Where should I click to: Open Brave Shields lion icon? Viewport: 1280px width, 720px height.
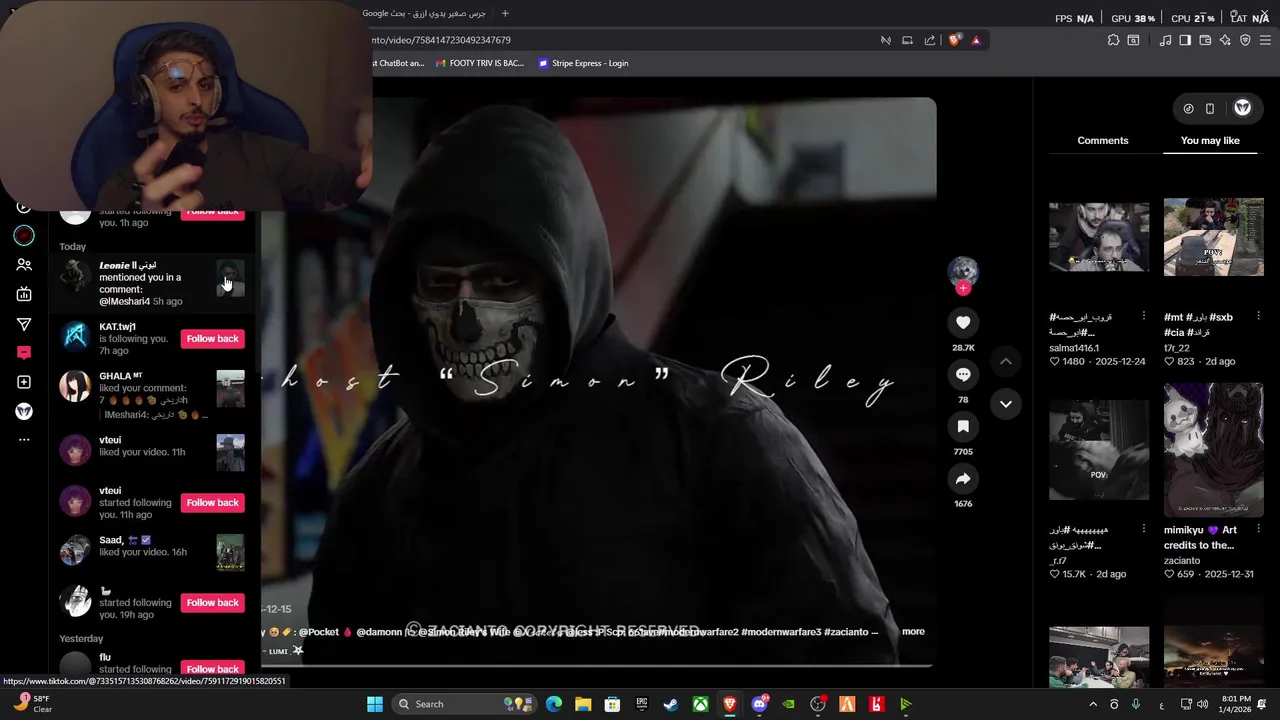coord(955,40)
